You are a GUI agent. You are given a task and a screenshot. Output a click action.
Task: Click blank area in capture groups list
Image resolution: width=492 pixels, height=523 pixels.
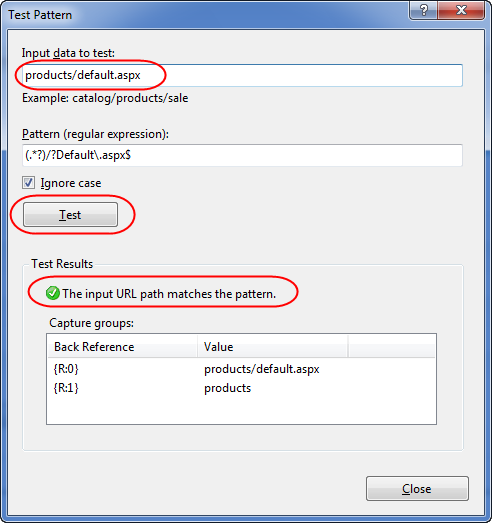click(241, 410)
